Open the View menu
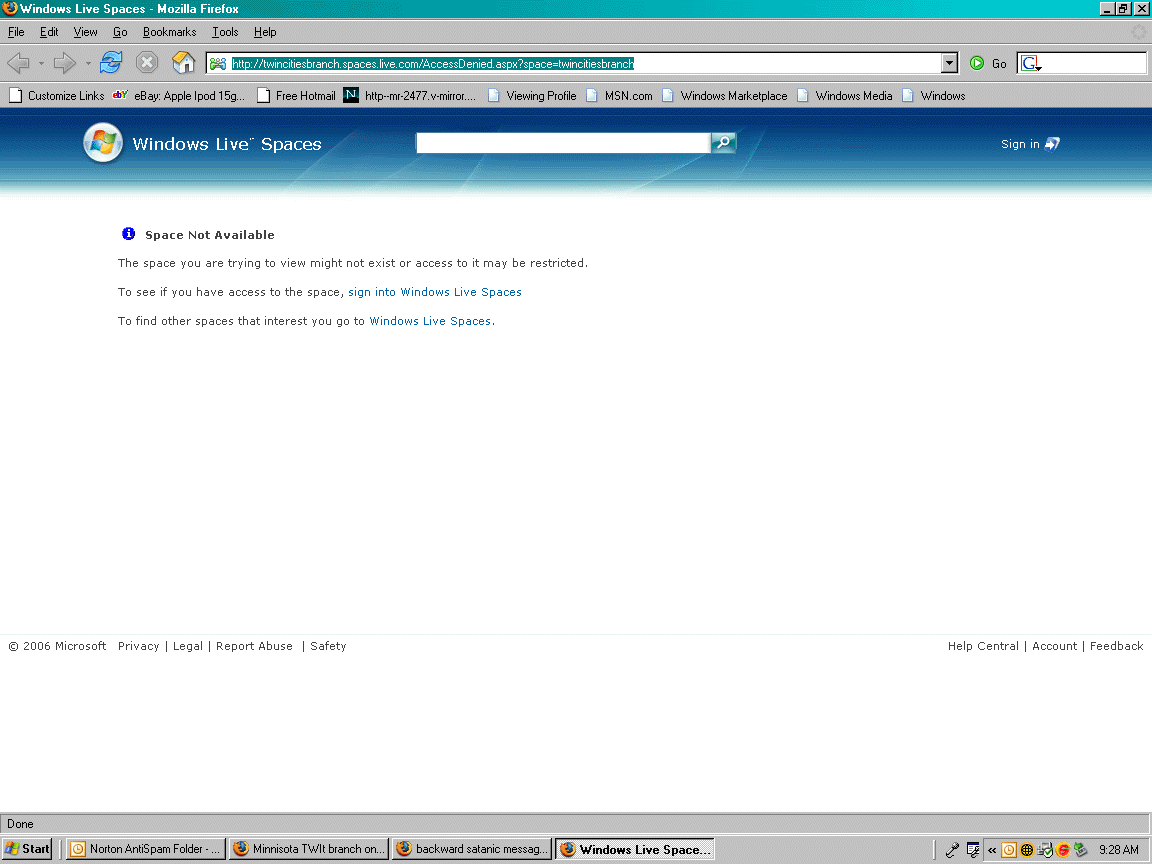 point(85,32)
